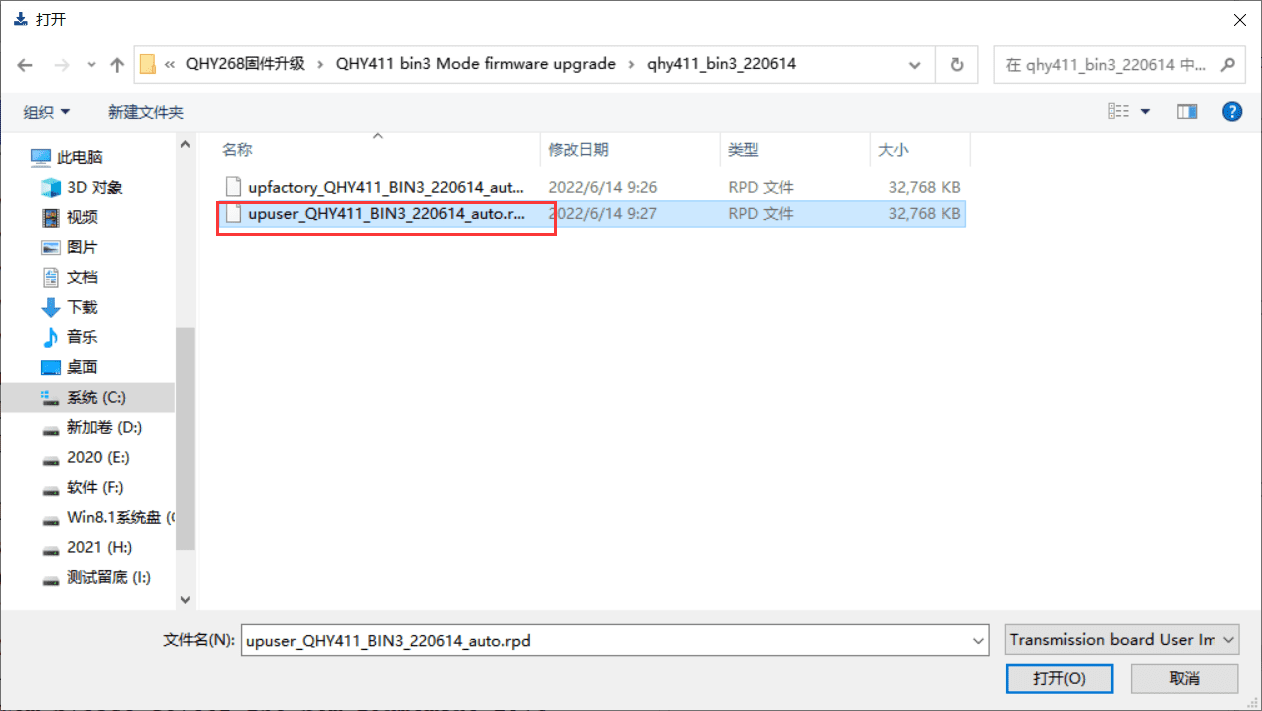
Task: Click the 取消 button
Action: (x=1184, y=678)
